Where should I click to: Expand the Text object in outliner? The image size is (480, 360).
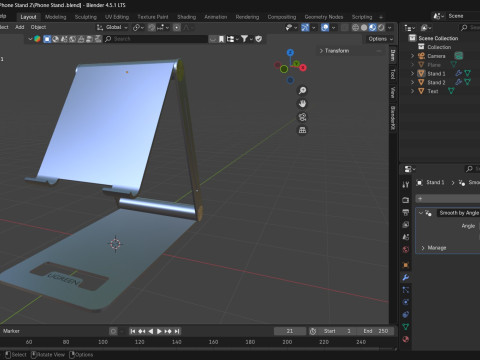[413, 91]
